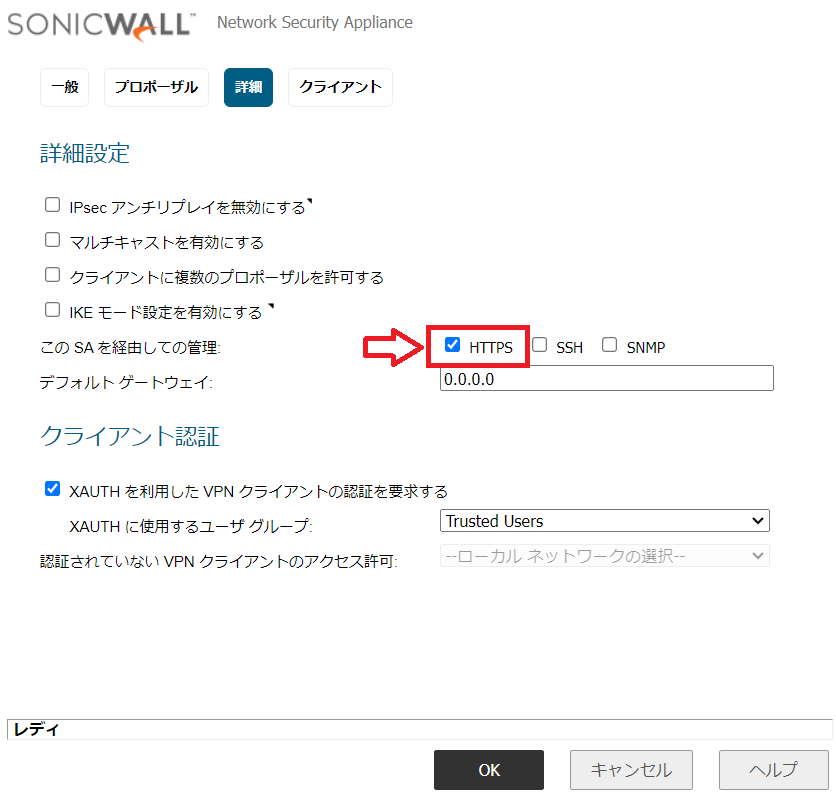Switch to the 一般 tab
The height and width of the screenshot is (798, 836).
(x=65, y=87)
